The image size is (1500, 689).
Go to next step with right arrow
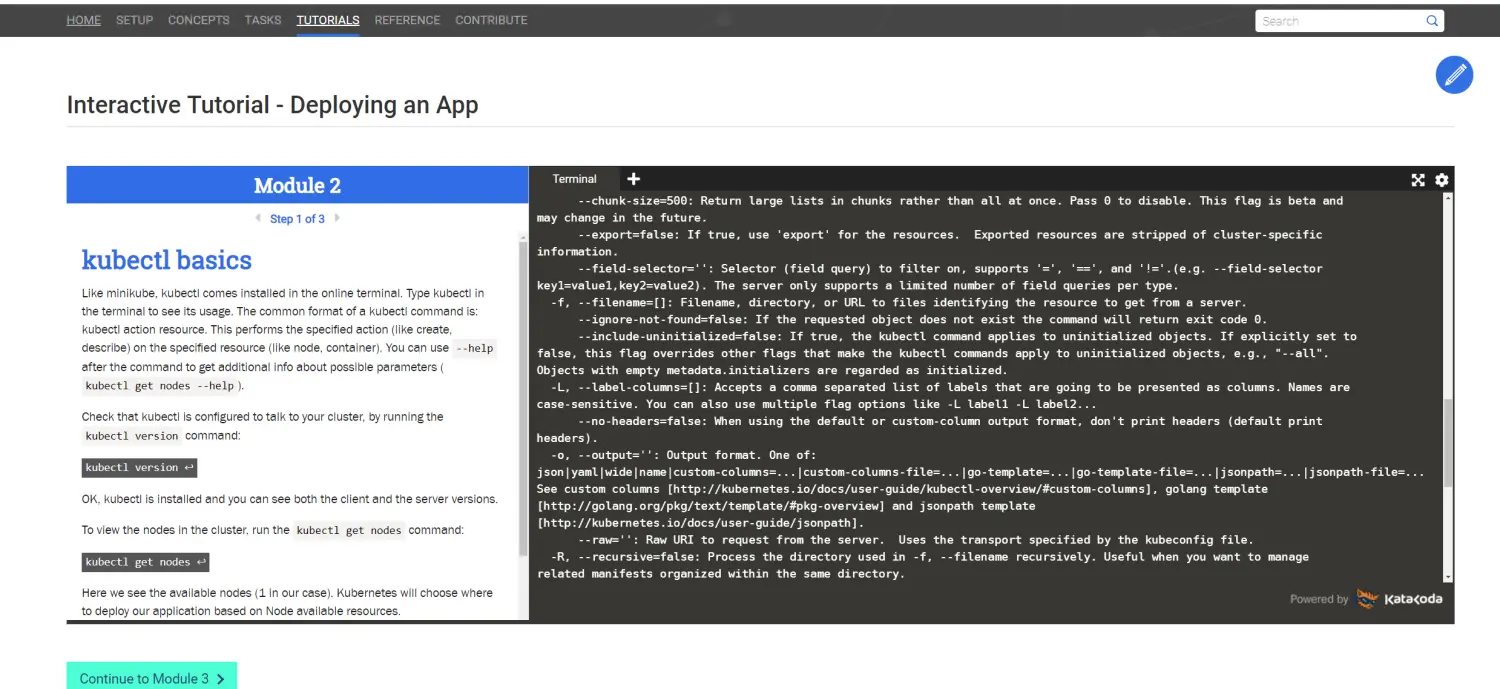[337, 218]
